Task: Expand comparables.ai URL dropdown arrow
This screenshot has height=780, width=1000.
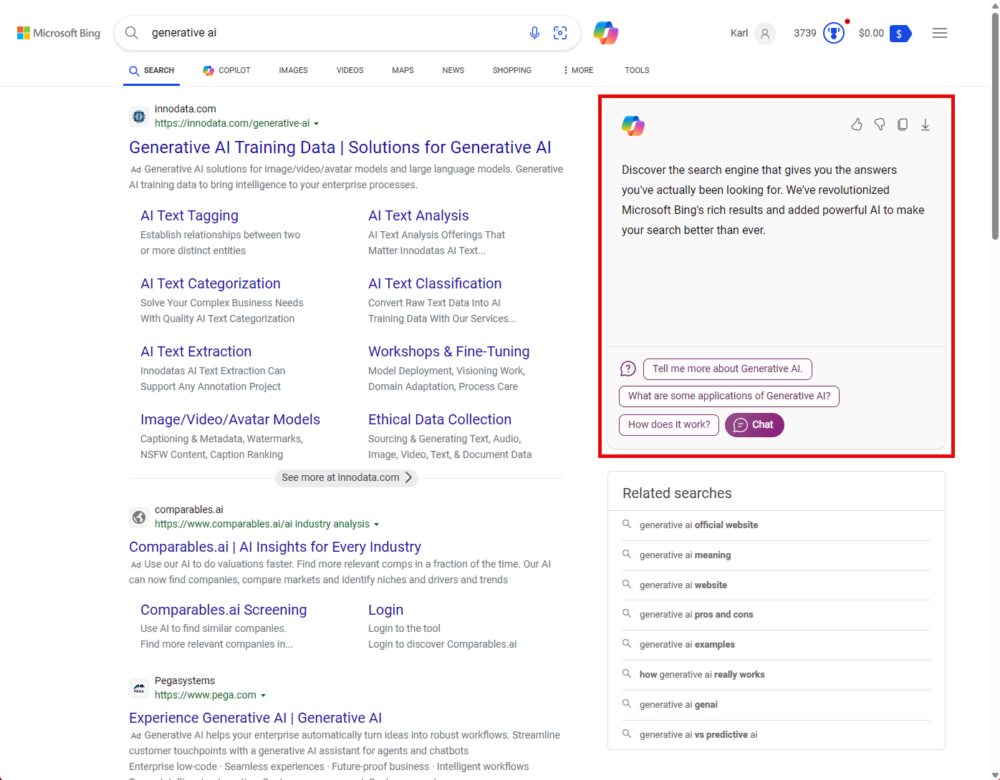Action: (376, 524)
